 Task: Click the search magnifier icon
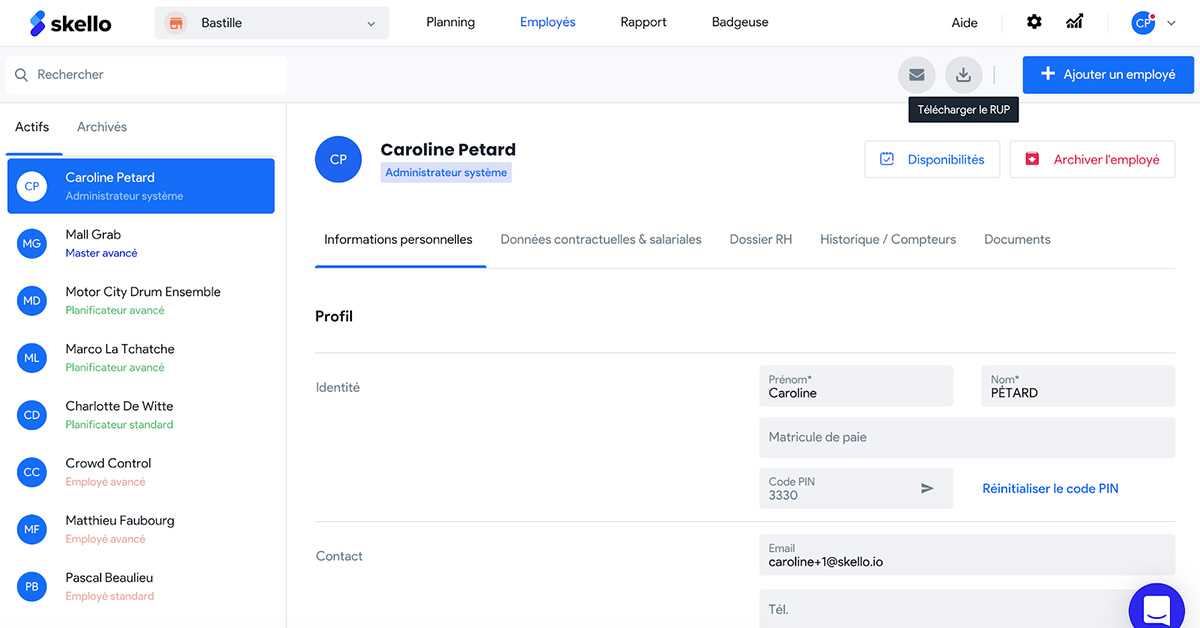point(21,75)
